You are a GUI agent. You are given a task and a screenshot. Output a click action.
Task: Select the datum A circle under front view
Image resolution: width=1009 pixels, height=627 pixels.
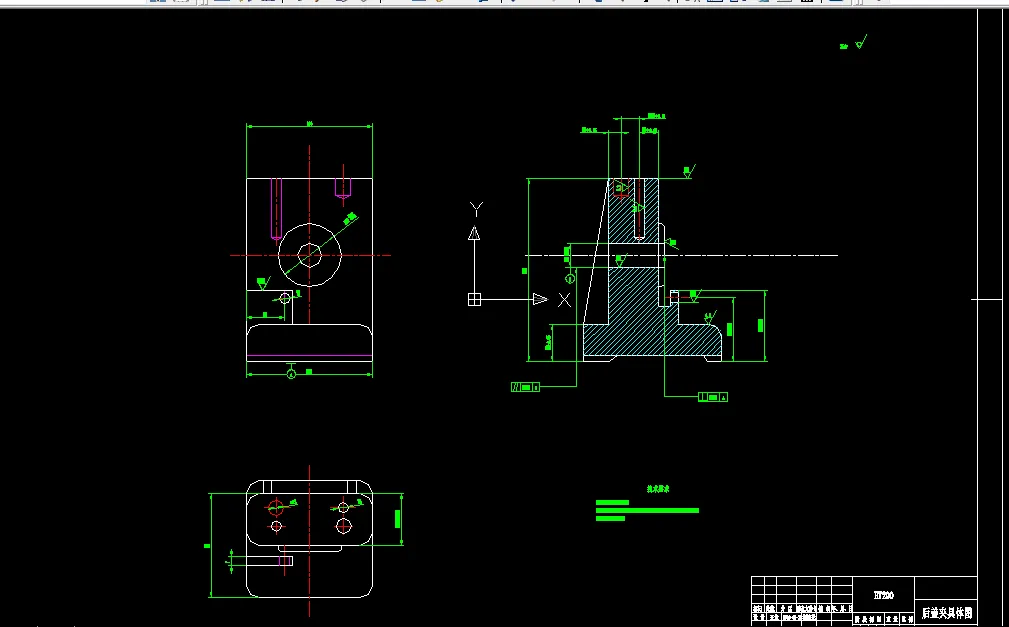[291, 374]
